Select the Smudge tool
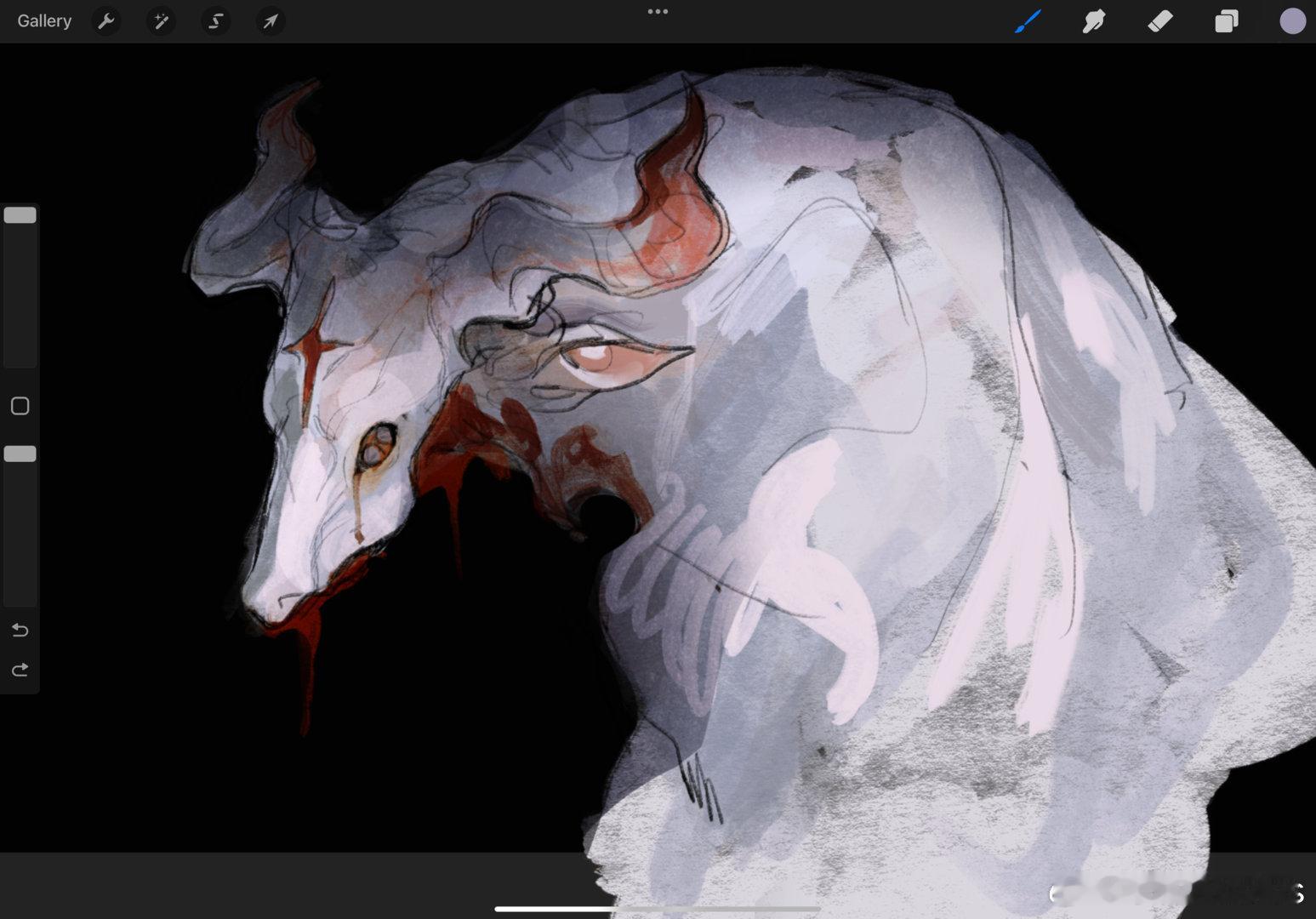1316x919 pixels. coord(1093,21)
